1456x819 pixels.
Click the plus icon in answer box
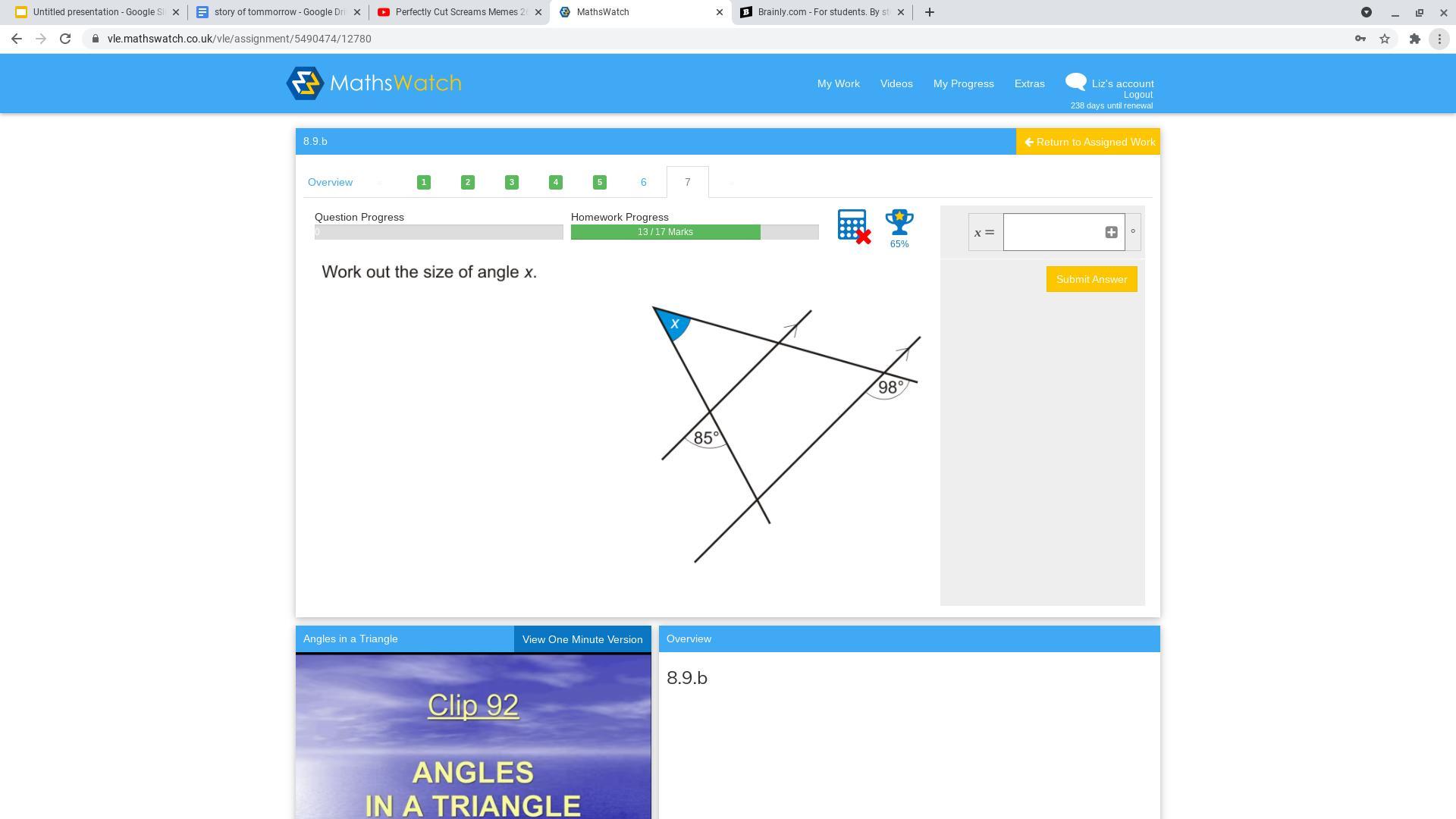(x=1111, y=232)
